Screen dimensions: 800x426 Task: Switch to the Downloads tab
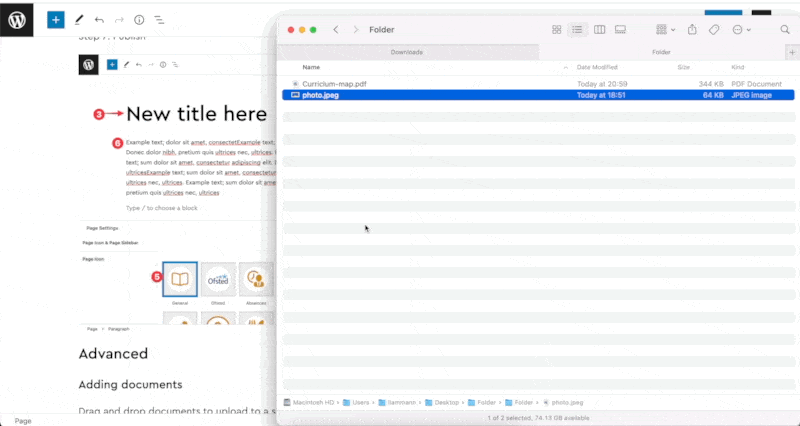[406, 51]
